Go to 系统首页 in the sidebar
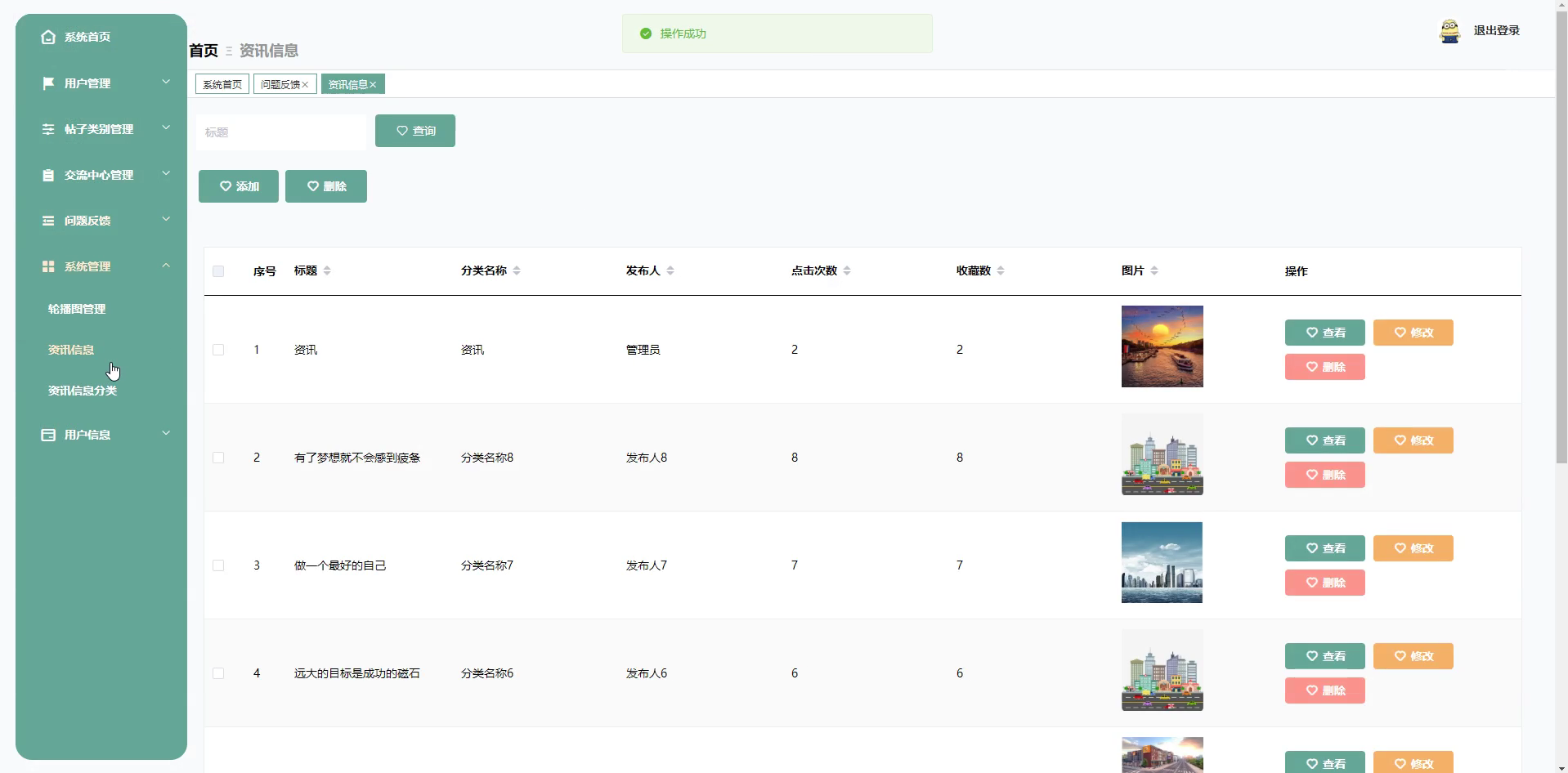1568x773 pixels. 87,37
